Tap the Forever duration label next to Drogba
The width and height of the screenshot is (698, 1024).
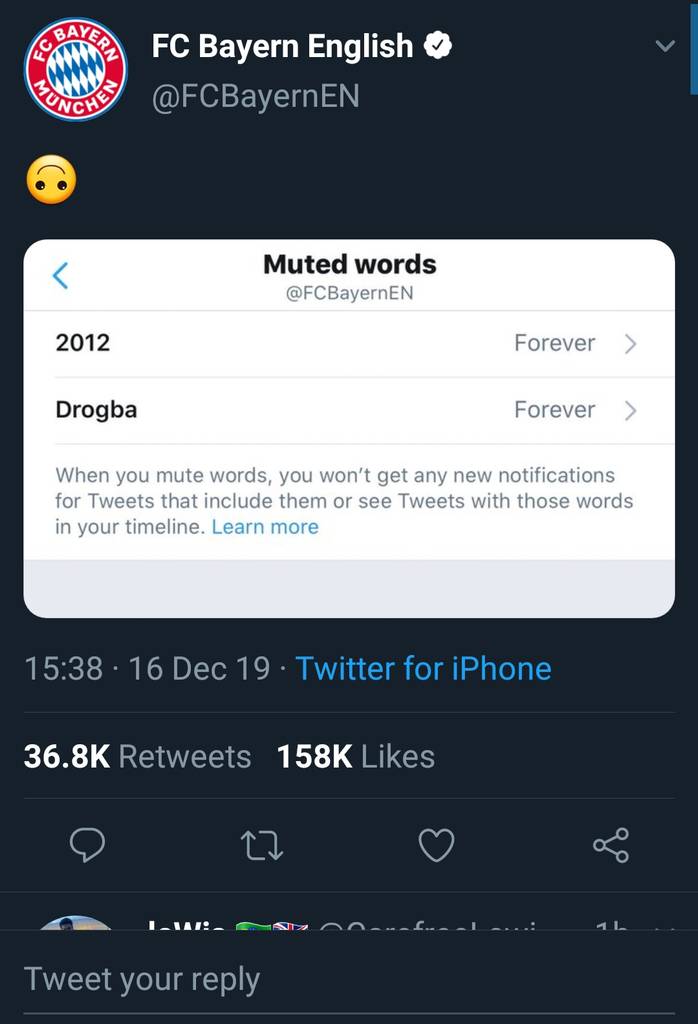[x=554, y=410]
